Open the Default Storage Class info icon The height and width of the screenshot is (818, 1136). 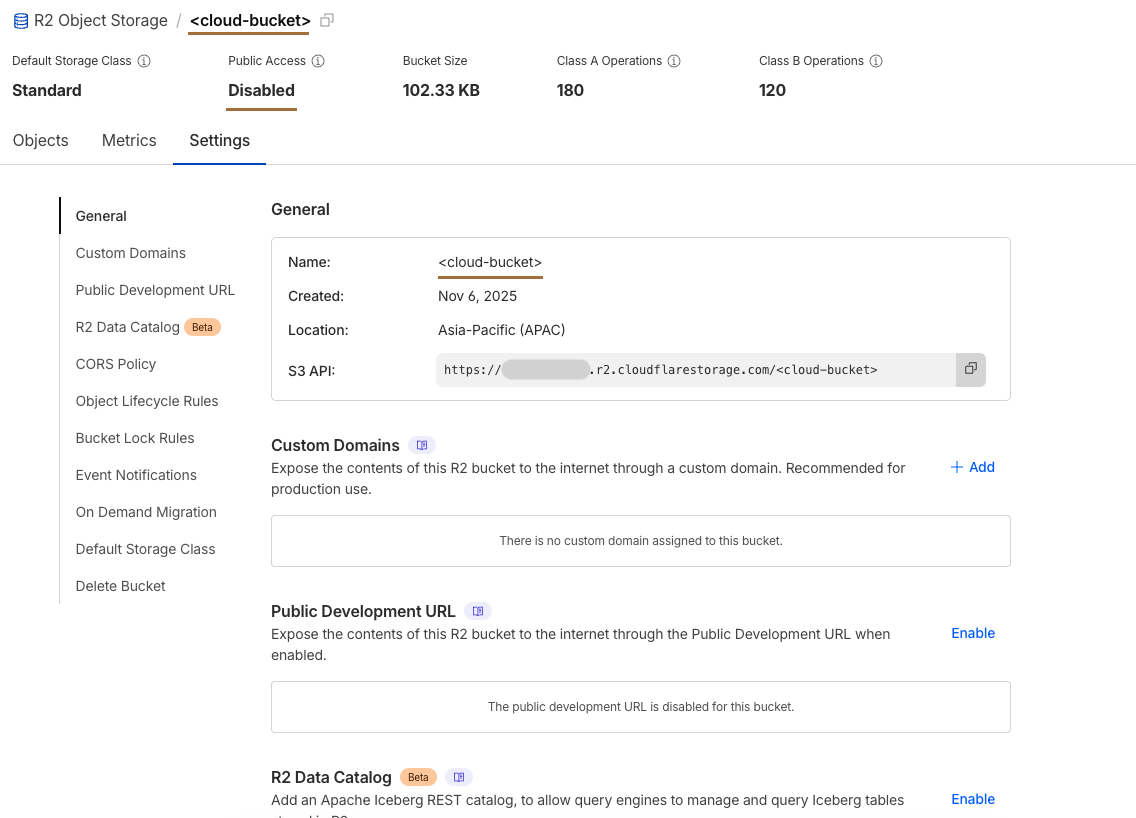pos(145,60)
